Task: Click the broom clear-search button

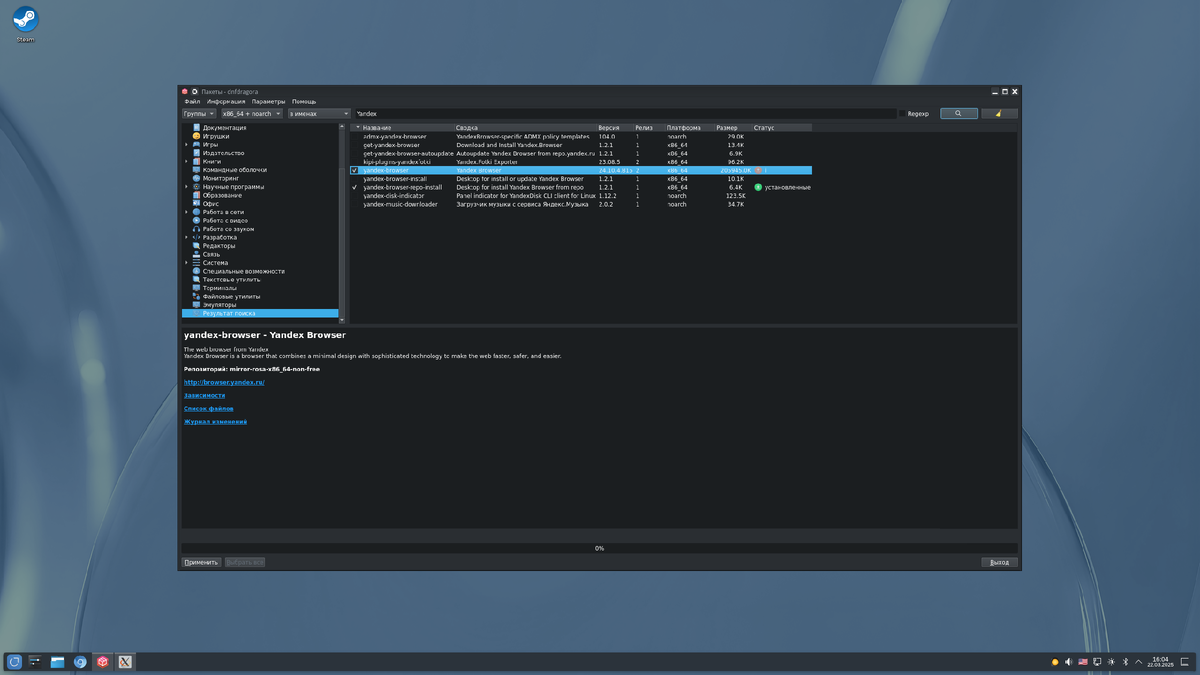Action: [999, 114]
